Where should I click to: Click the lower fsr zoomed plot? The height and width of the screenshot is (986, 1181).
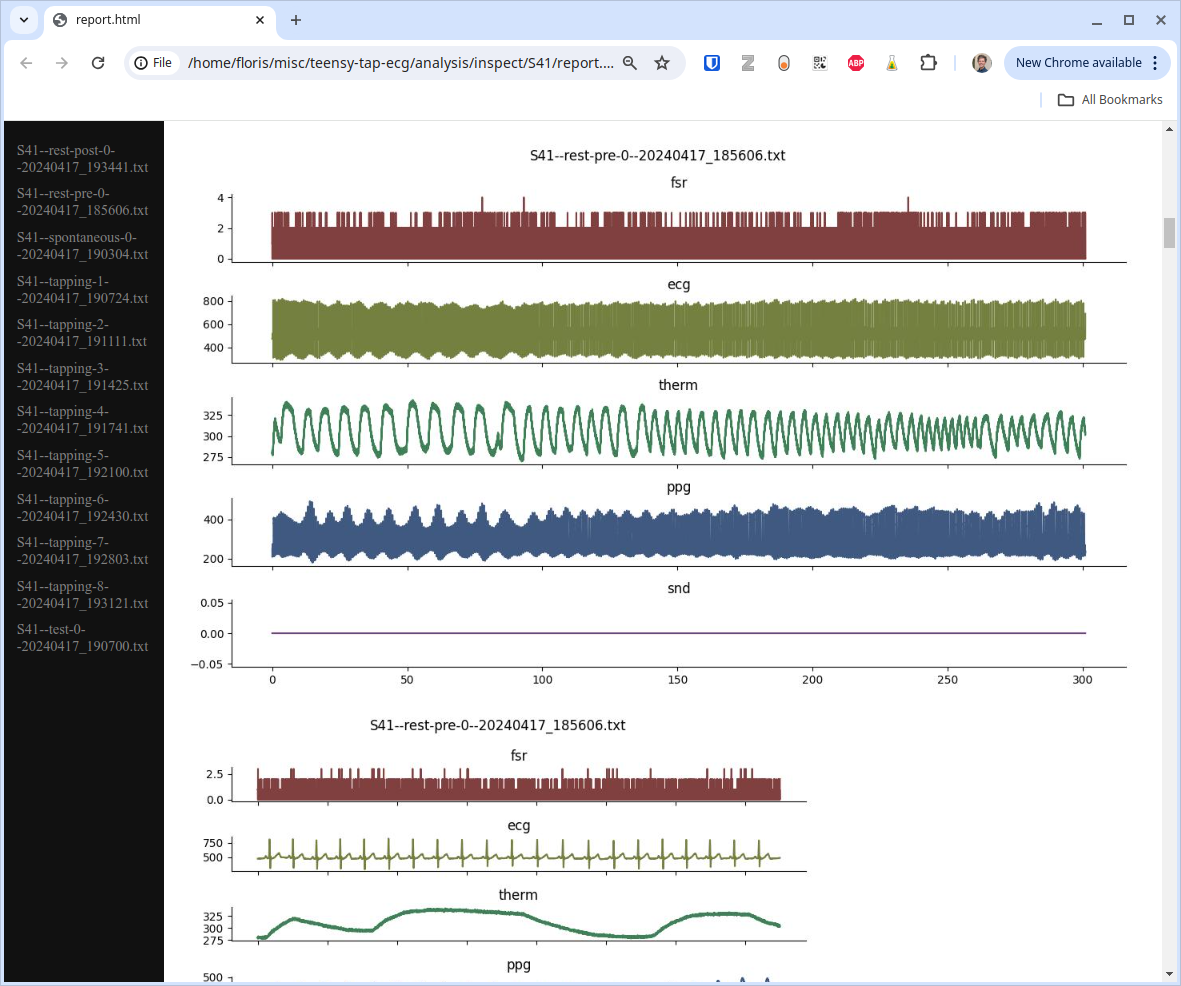tap(519, 784)
